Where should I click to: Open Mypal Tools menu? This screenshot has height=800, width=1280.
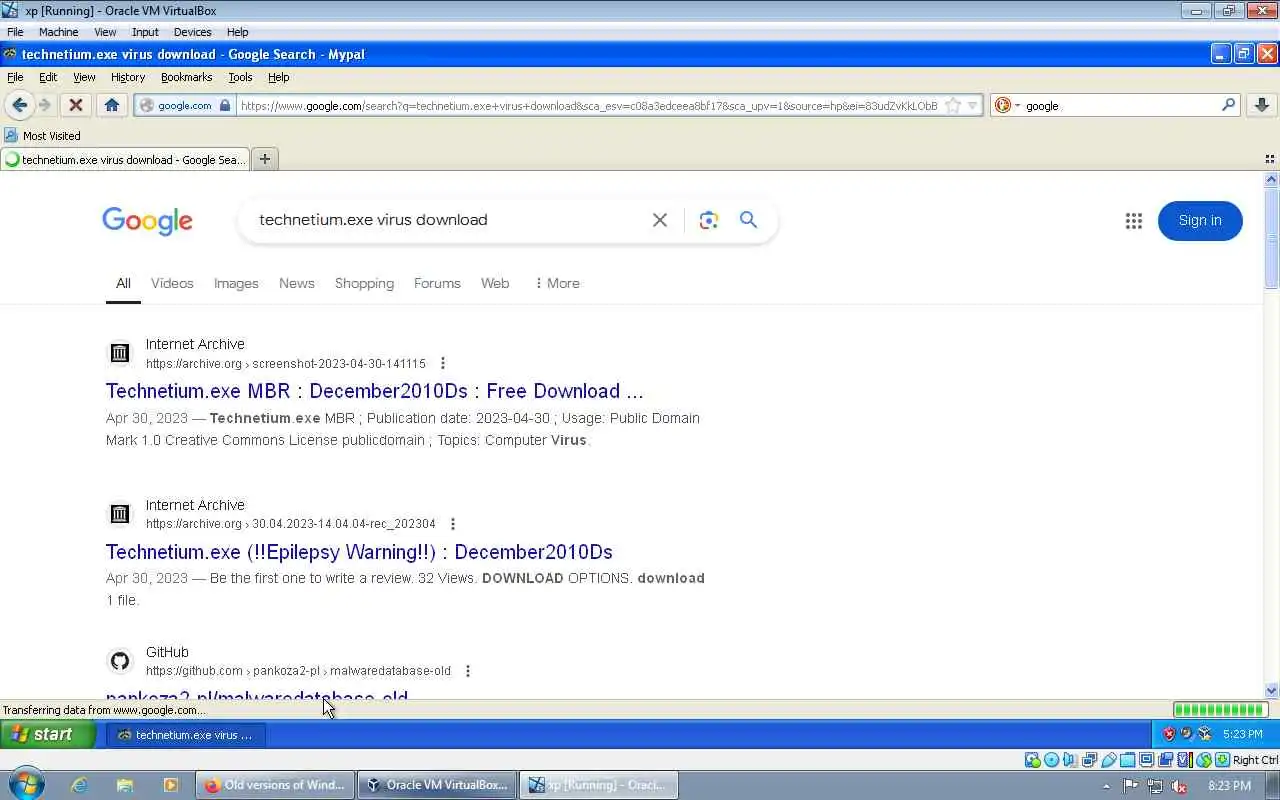click(240, 77)
